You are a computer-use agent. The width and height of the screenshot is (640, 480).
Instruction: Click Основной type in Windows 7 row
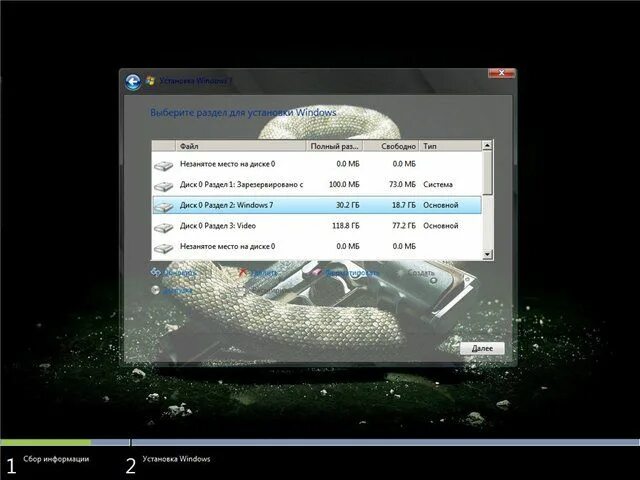pos(441,205)
